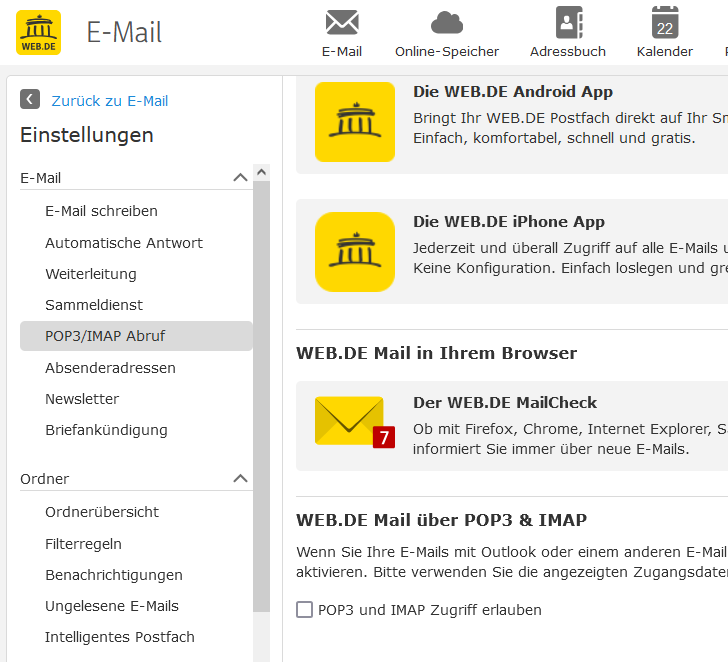
Task: Click the Ordner section header text
Action: click(x=45, y=479)
